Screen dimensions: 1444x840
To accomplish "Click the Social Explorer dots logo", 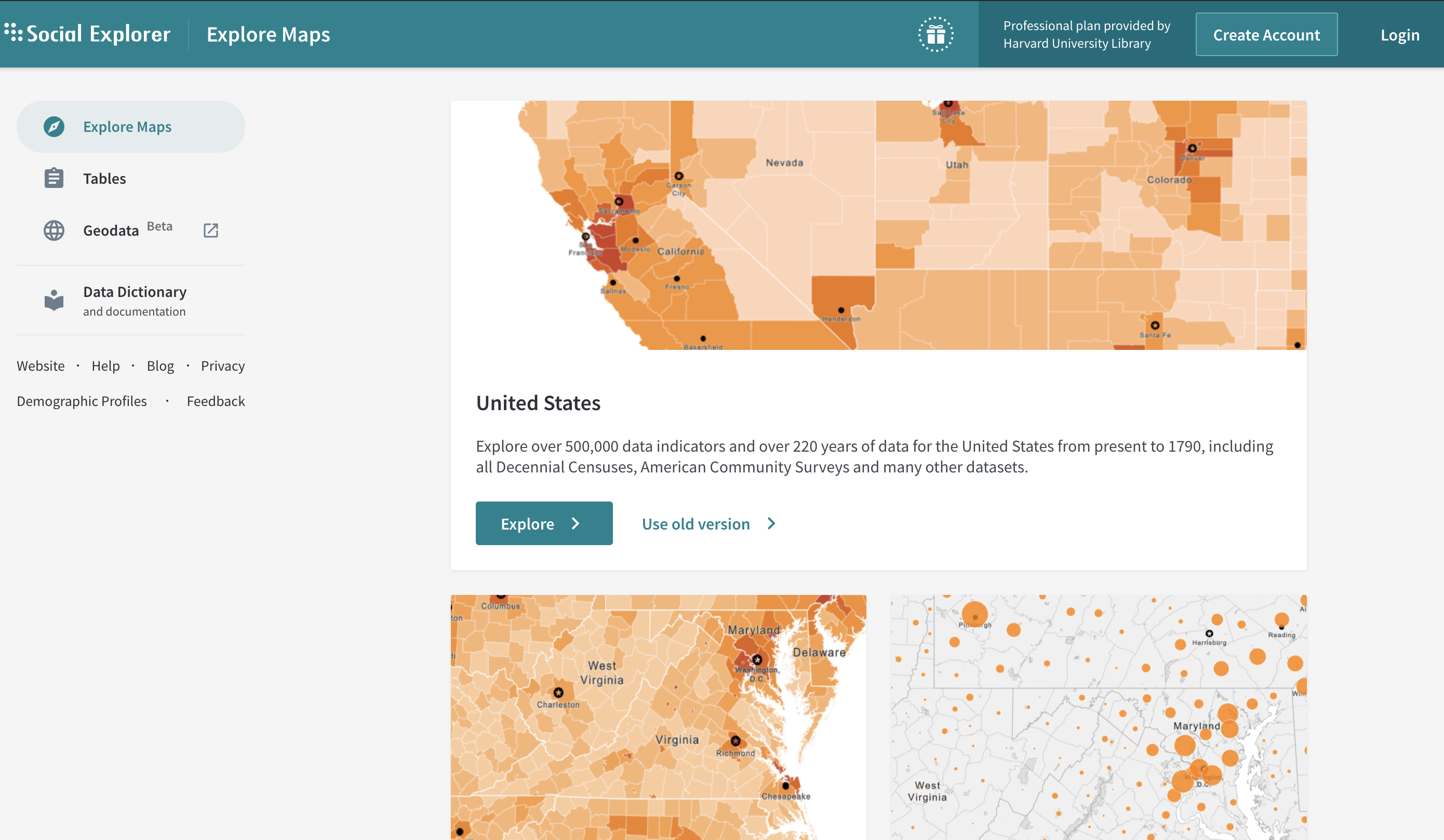I will coord(14,33).
